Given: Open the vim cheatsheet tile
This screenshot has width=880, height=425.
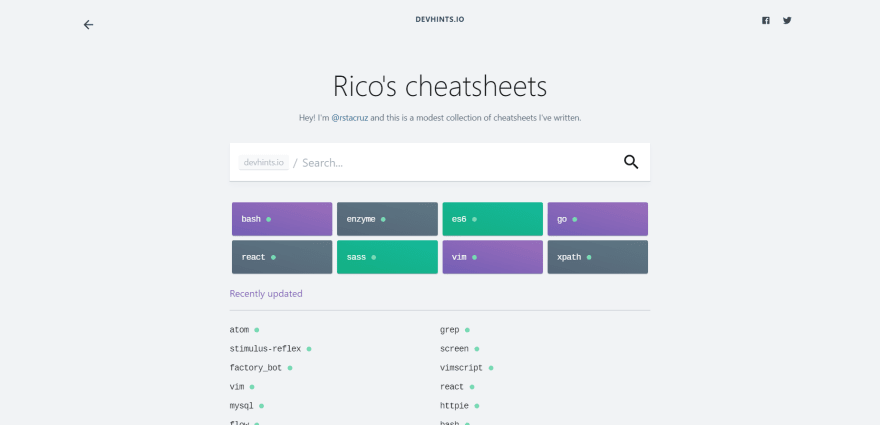Looking at the screenshot, I should (x=493, y=257).
